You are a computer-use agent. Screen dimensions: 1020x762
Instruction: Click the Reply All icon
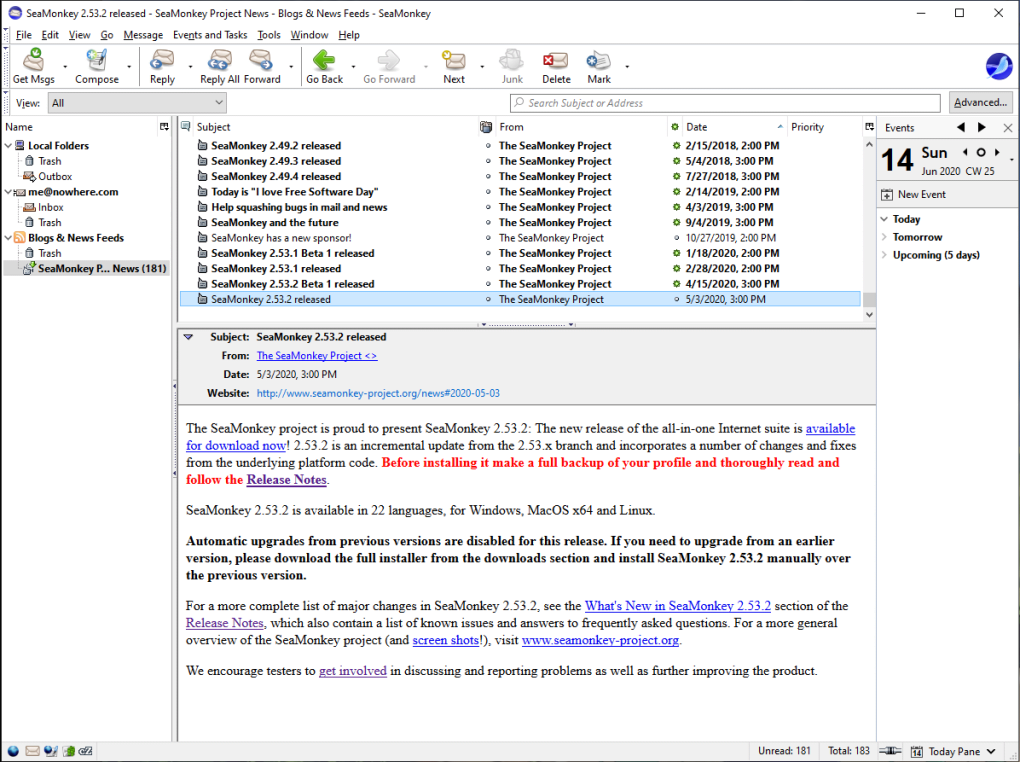219,60
